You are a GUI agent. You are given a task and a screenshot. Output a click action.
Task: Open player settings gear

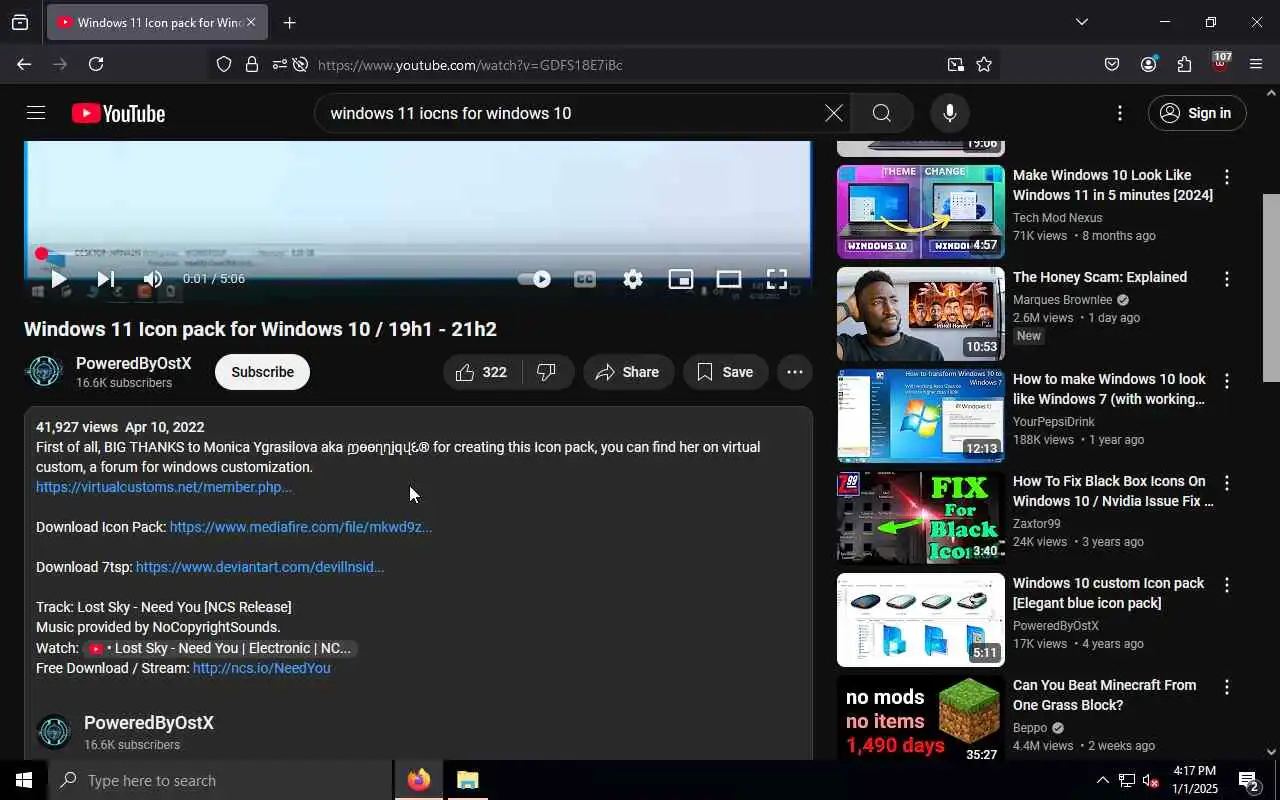tap(632, 279)
